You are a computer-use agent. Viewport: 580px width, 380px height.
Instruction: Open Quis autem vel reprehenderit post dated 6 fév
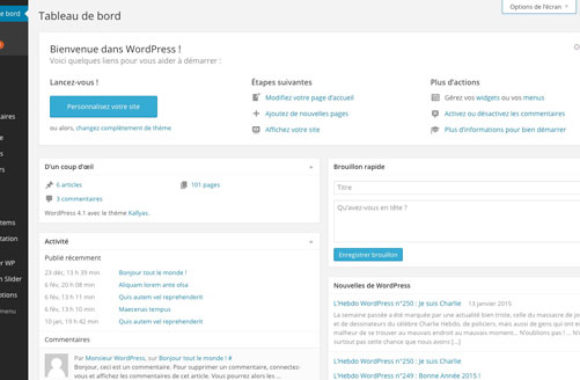tap(161, 297)
